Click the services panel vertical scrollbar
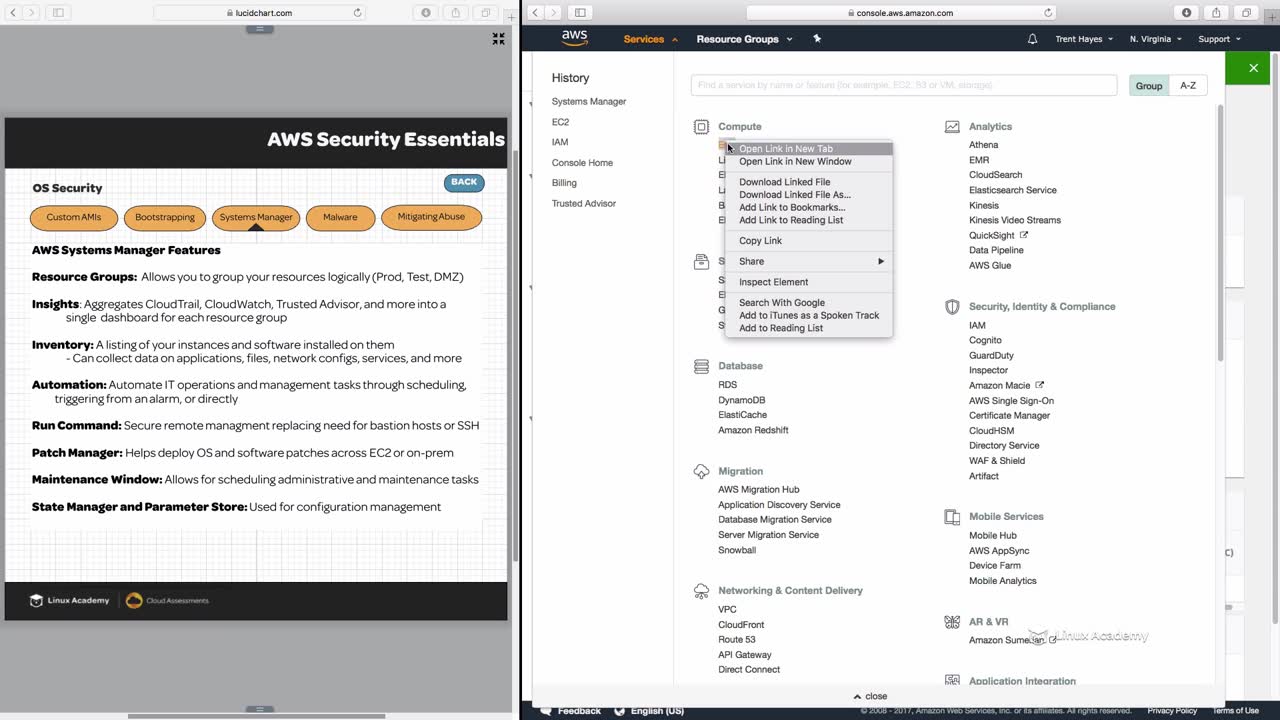1280x720 pixels. click(1219, 232)
